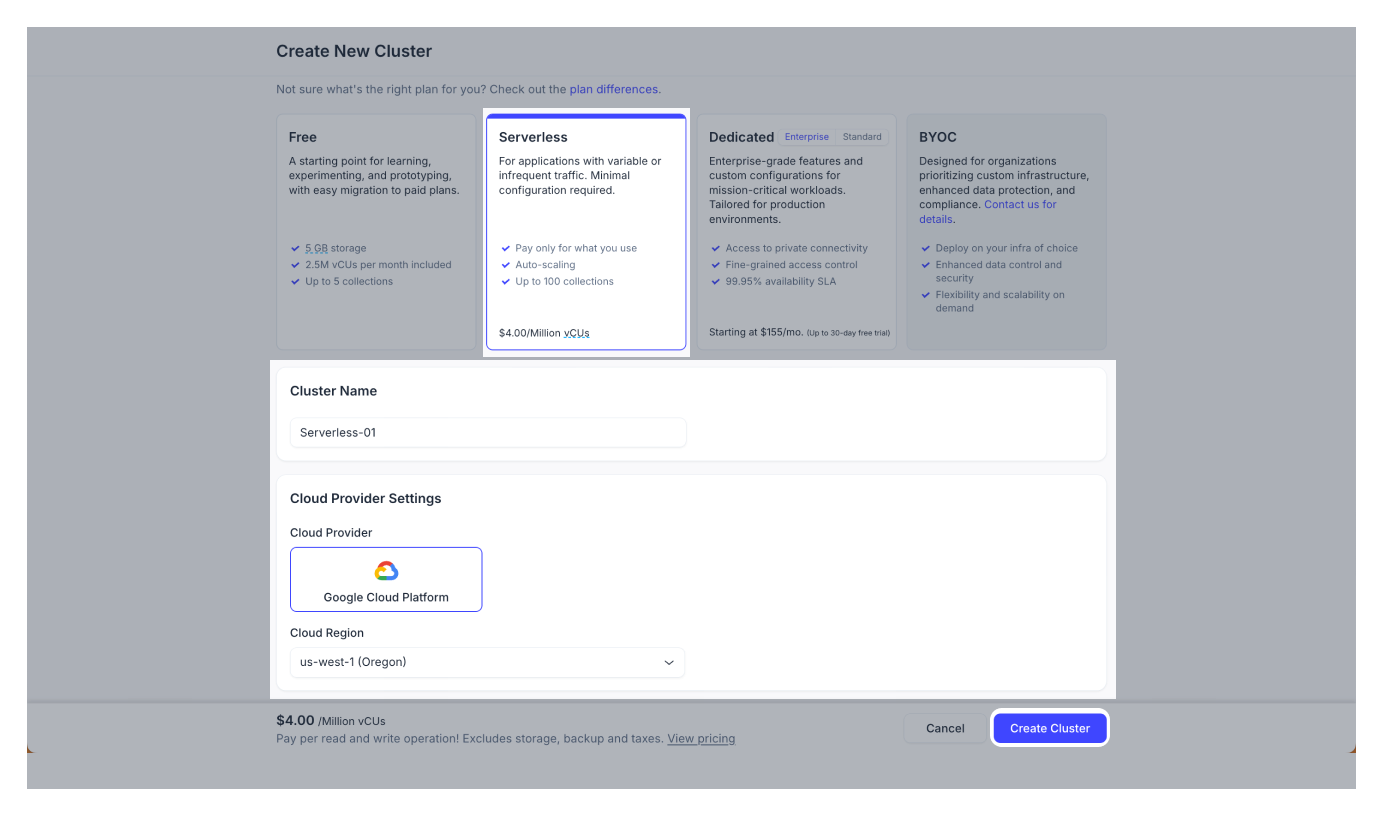Click the "Cloud Region" label
Screen dimensions: 1383x816
[327, 633]
